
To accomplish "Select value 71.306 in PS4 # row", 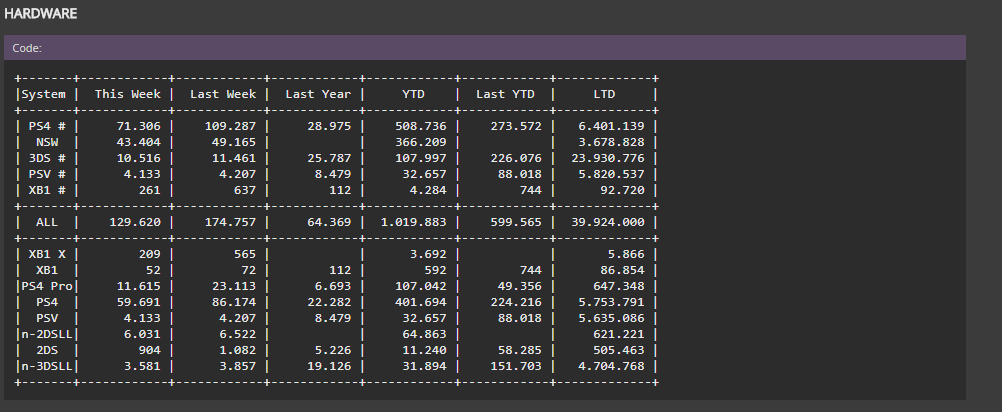I will point(139,126).
